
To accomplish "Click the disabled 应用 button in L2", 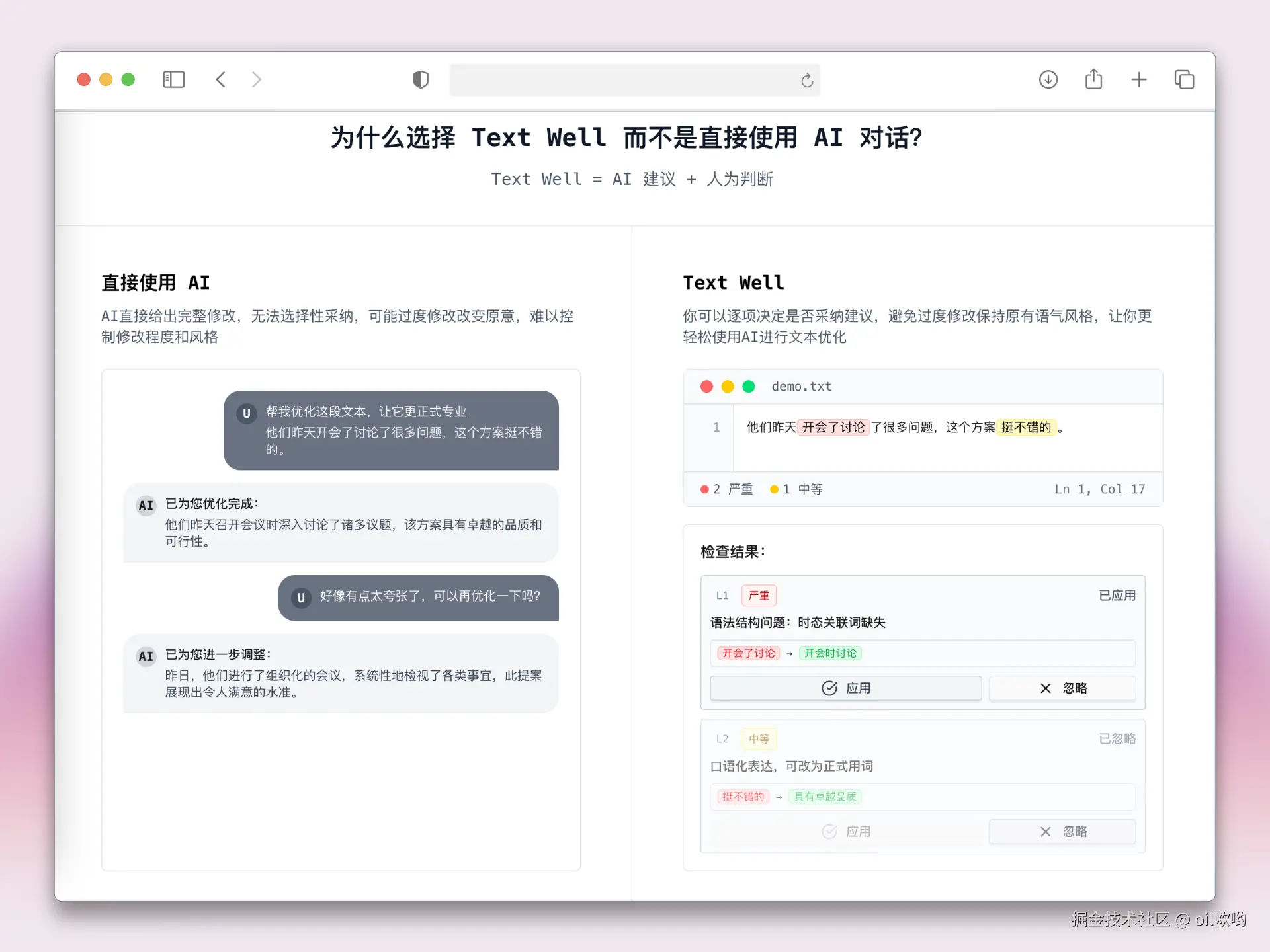I will point(845,832).
